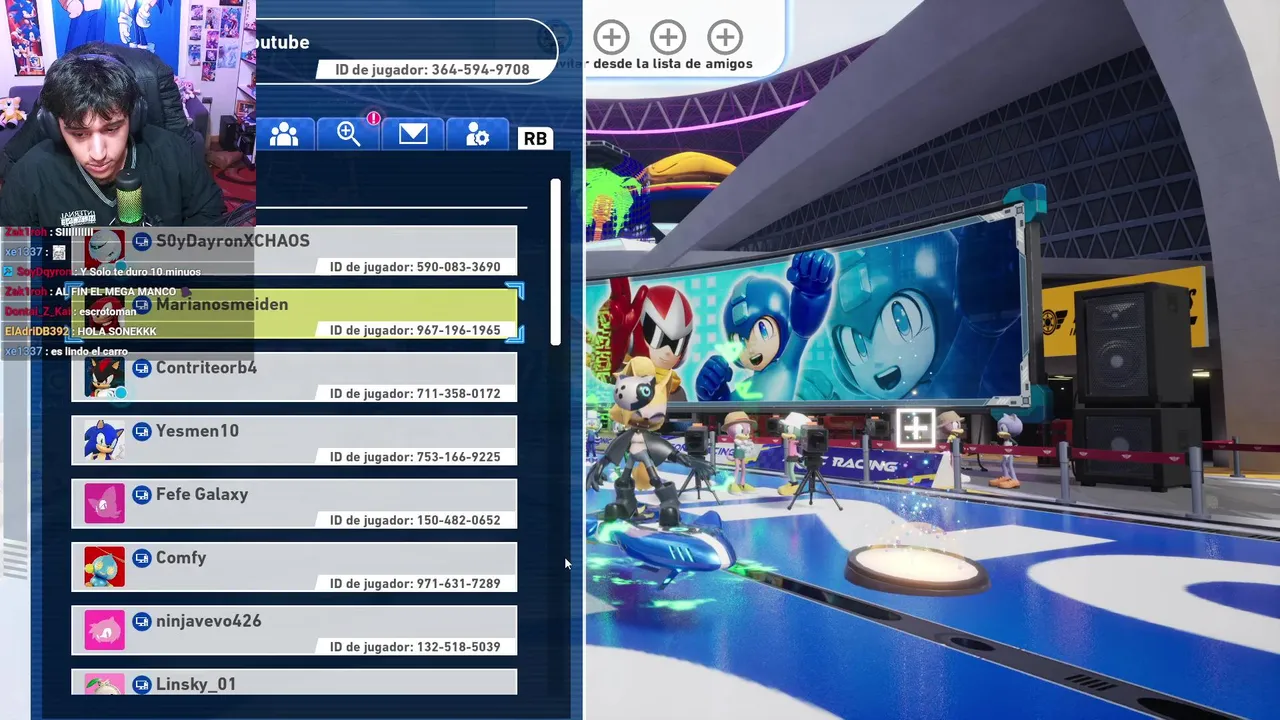Select friend Linsky_01

click(x=294, y=682)
